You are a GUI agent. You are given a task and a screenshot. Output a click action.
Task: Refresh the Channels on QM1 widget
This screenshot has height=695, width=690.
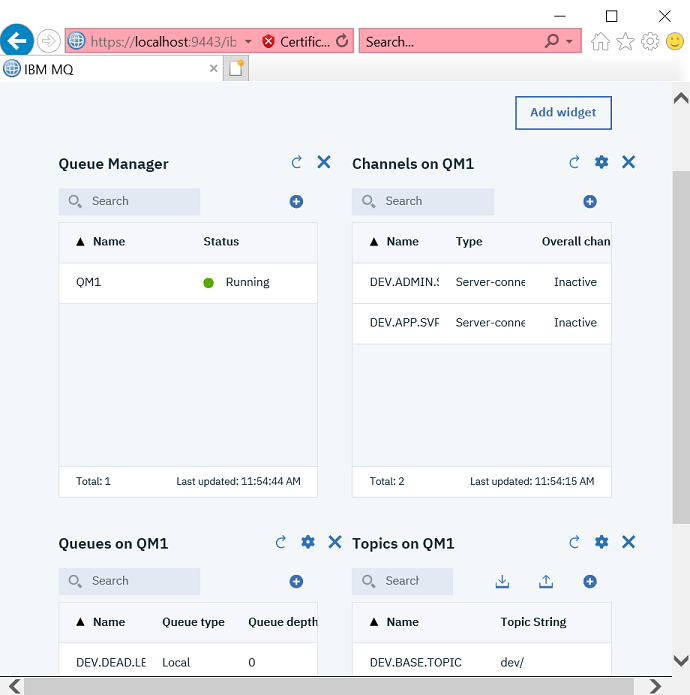click(x=574, y=162)
